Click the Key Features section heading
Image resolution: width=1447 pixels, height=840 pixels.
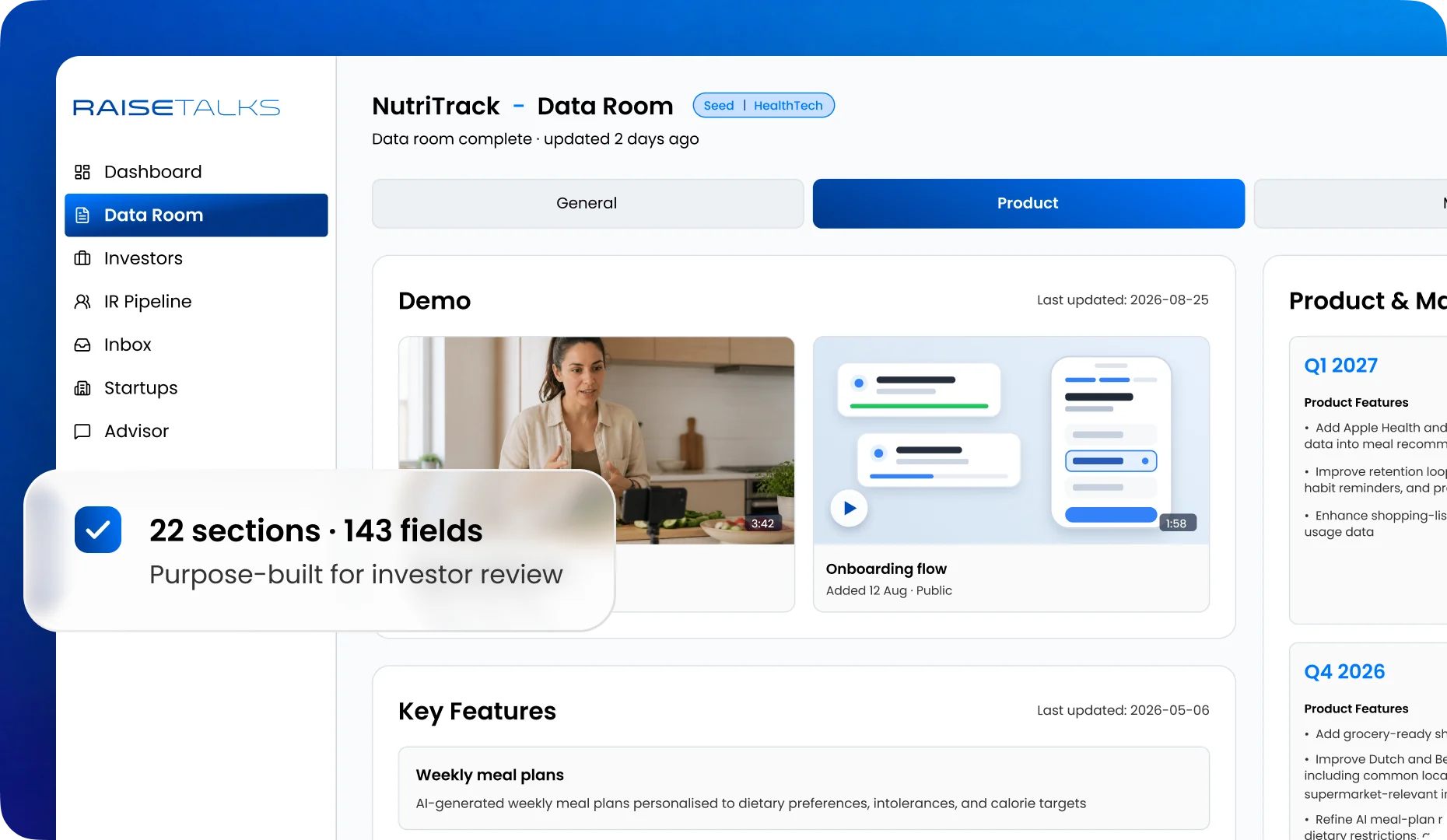pyautogui.click(x=477, y=711)
